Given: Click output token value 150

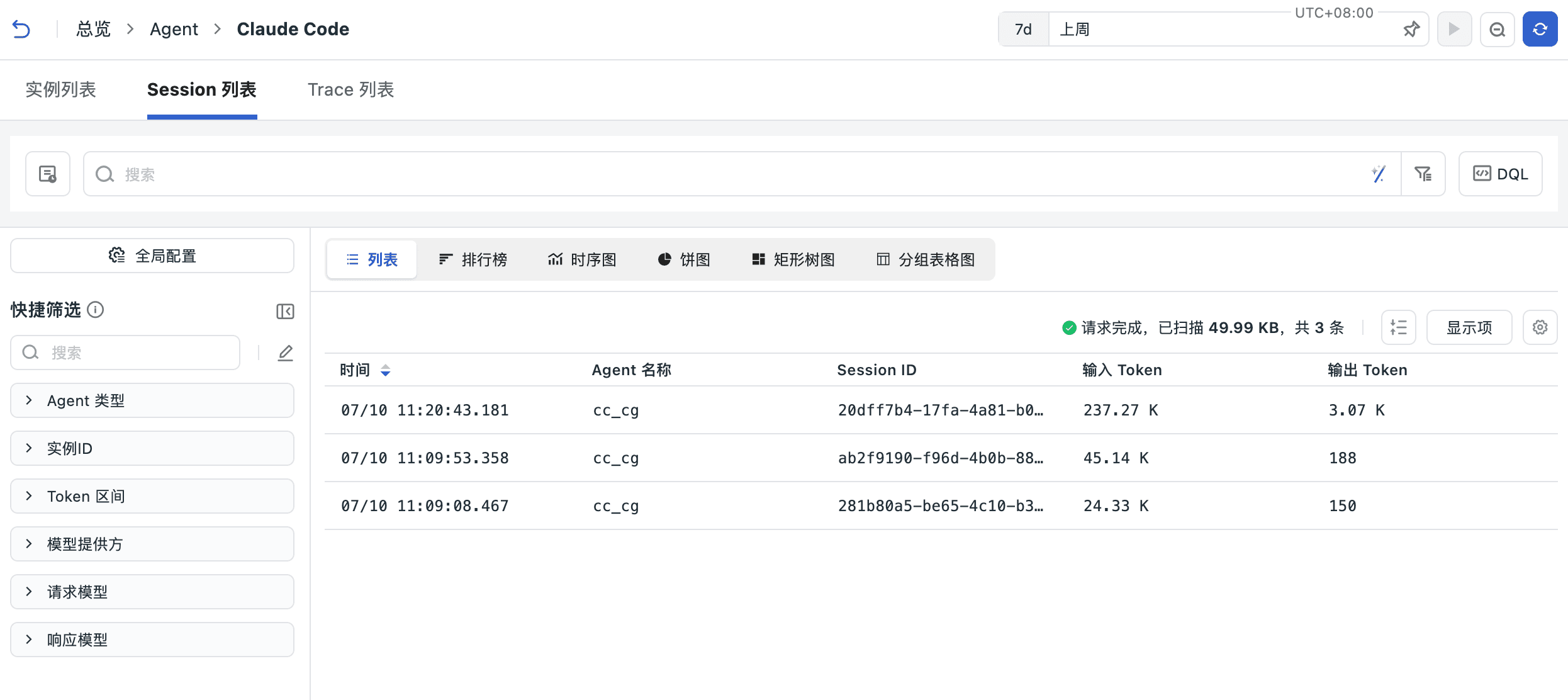Looking at the screenshot, I should tap(1343, 506).
